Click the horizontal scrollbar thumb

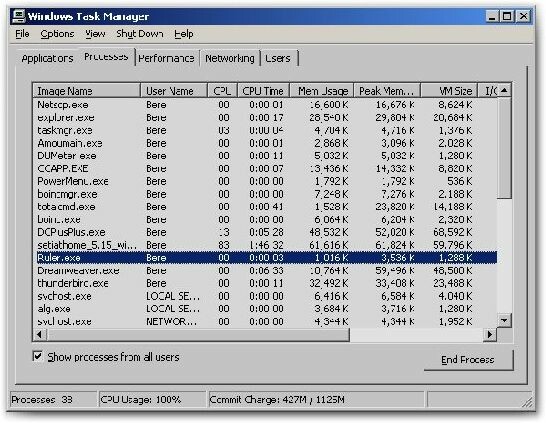point(198,335)
